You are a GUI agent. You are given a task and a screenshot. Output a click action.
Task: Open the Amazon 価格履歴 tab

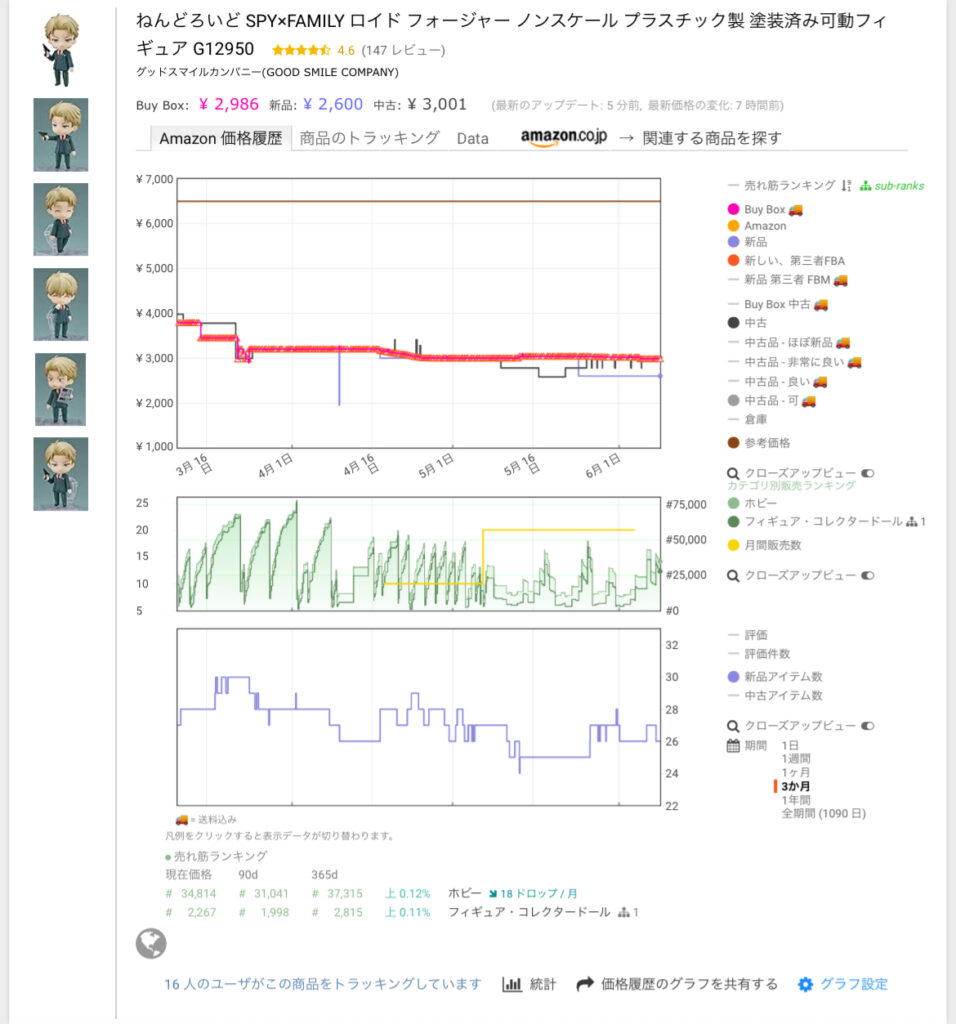click(x=221, y=138)
